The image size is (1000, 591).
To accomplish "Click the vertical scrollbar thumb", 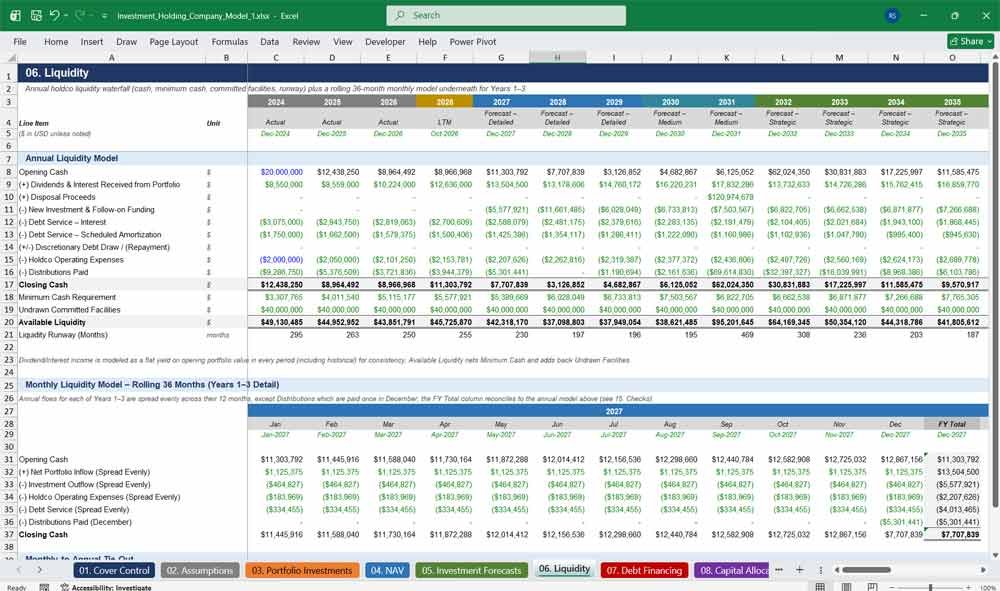I will (x=994, y=285).
